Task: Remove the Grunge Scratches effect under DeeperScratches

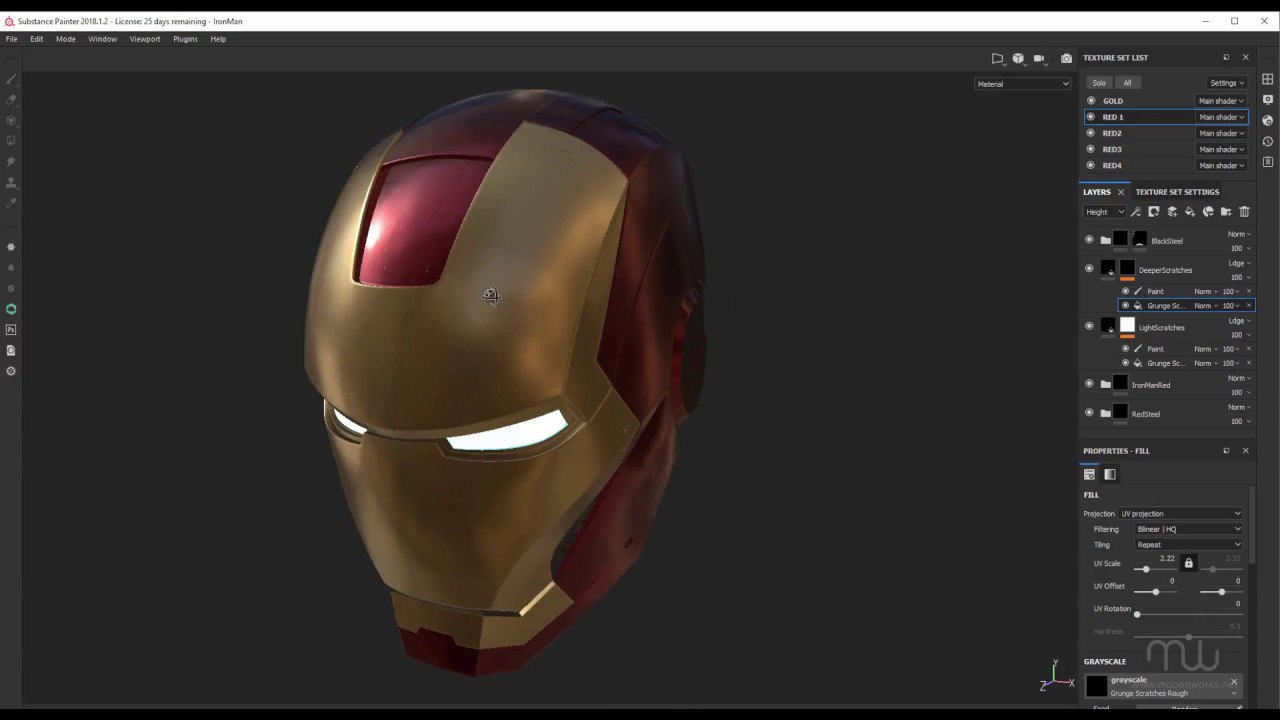Action: 1248,305
